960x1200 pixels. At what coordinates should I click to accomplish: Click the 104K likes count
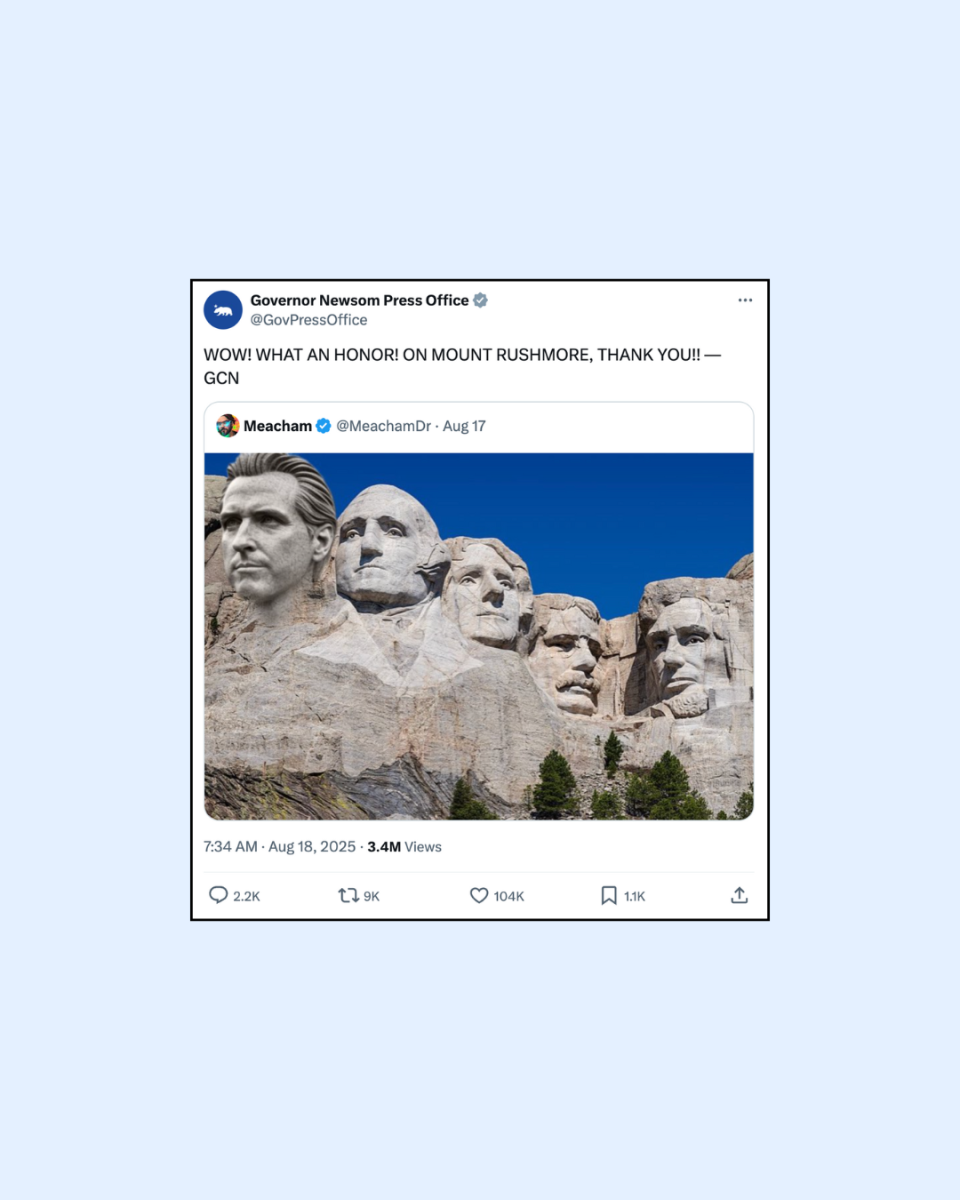click(x=509, y=897)
